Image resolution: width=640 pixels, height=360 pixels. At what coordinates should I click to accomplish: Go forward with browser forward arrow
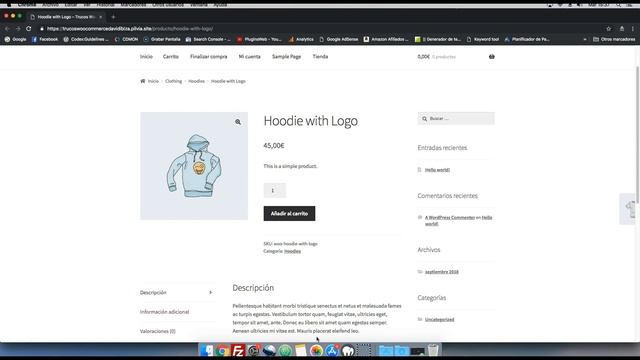coord(18,29)
